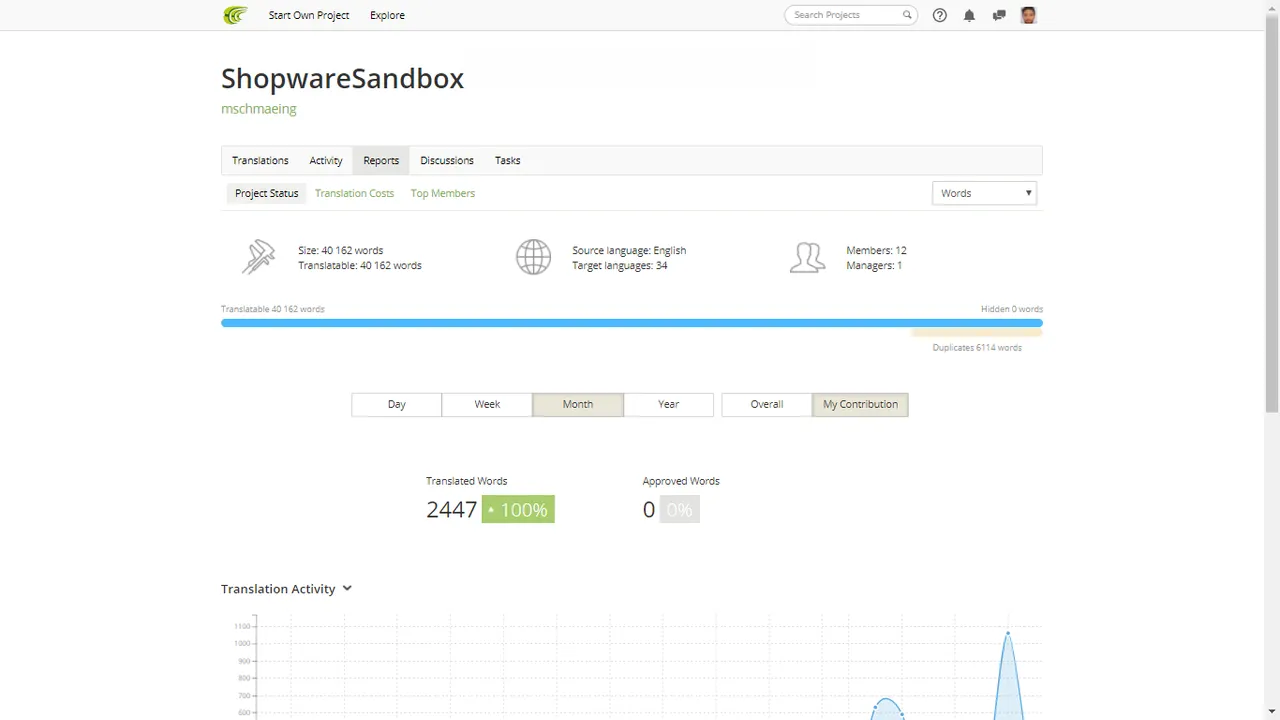1280x720 pixels.
Task: Switch to the Overall view toggle
Action: pos(767,404)
